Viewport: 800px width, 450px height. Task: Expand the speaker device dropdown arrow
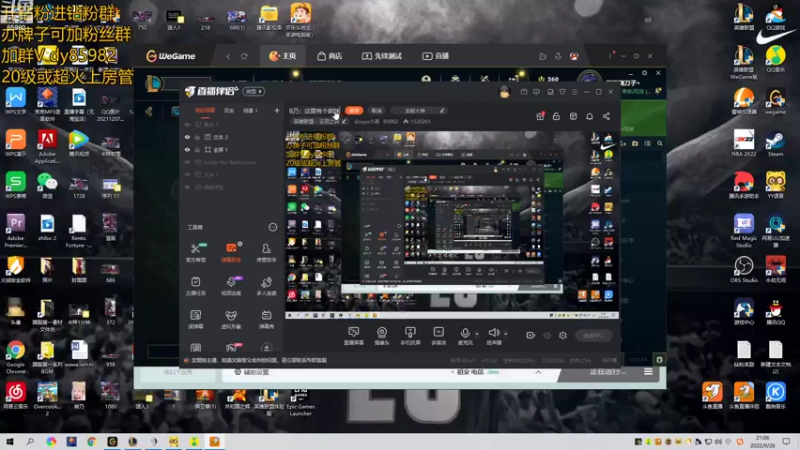coord(506,334)
